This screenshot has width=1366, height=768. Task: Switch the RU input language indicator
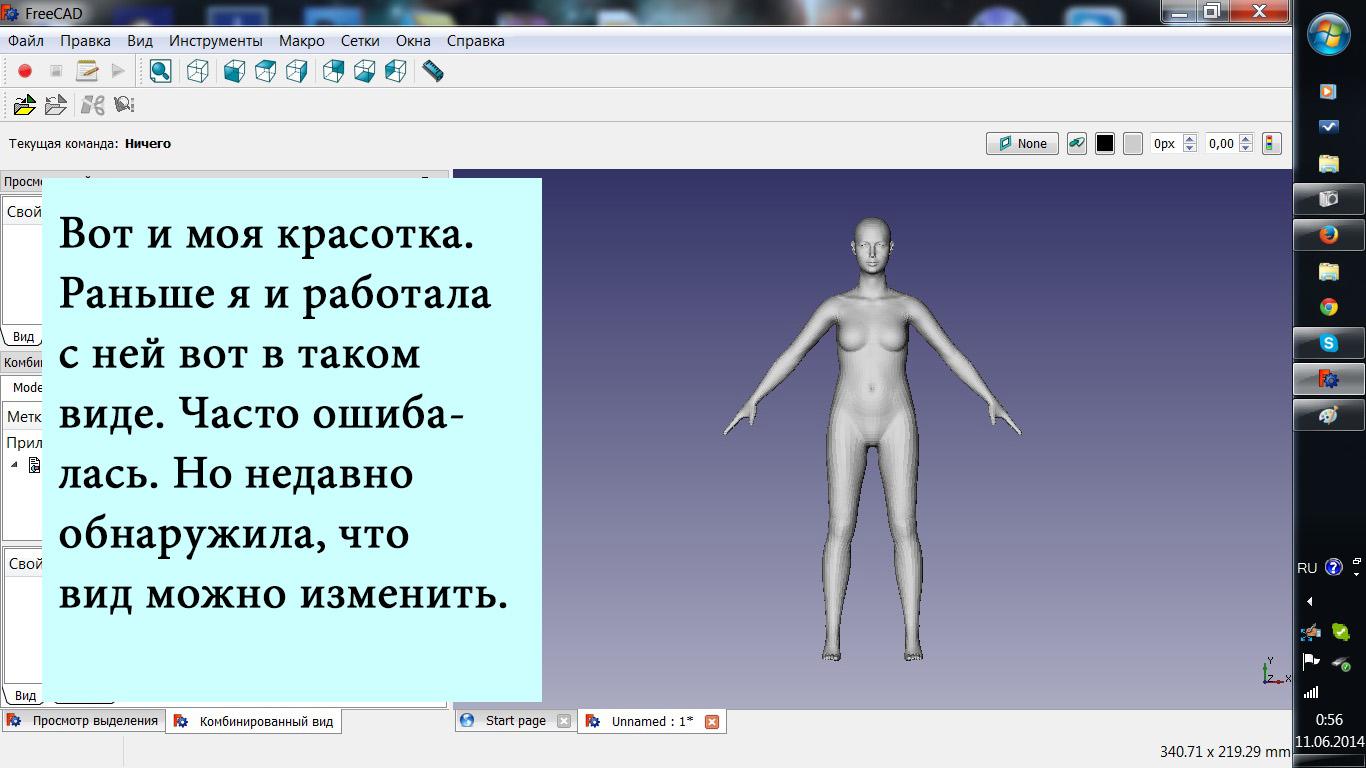coord(1307,568)
